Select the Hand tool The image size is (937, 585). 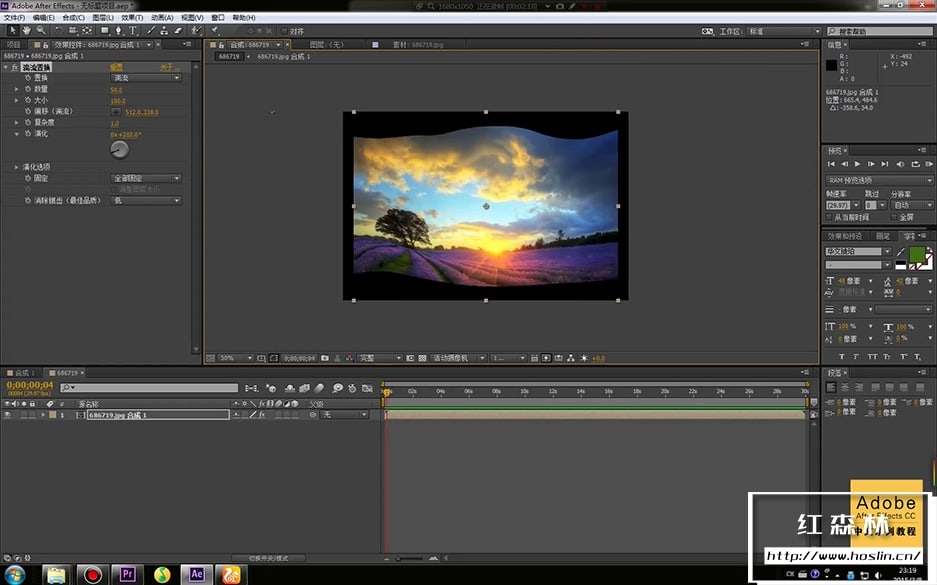(27, 30)
